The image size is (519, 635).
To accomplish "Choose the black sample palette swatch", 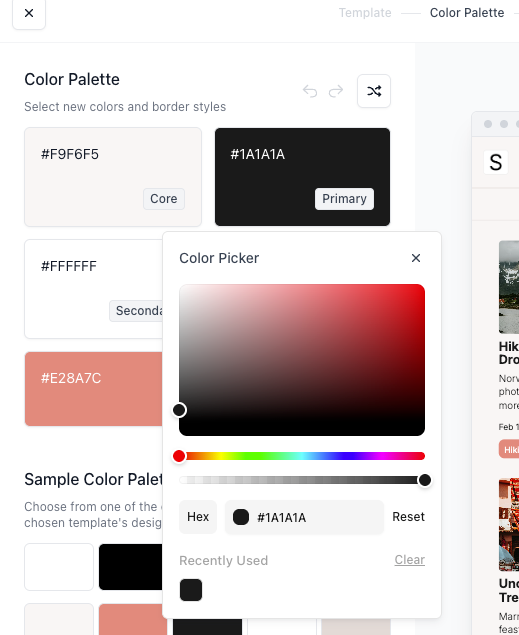I will point(130,567).
